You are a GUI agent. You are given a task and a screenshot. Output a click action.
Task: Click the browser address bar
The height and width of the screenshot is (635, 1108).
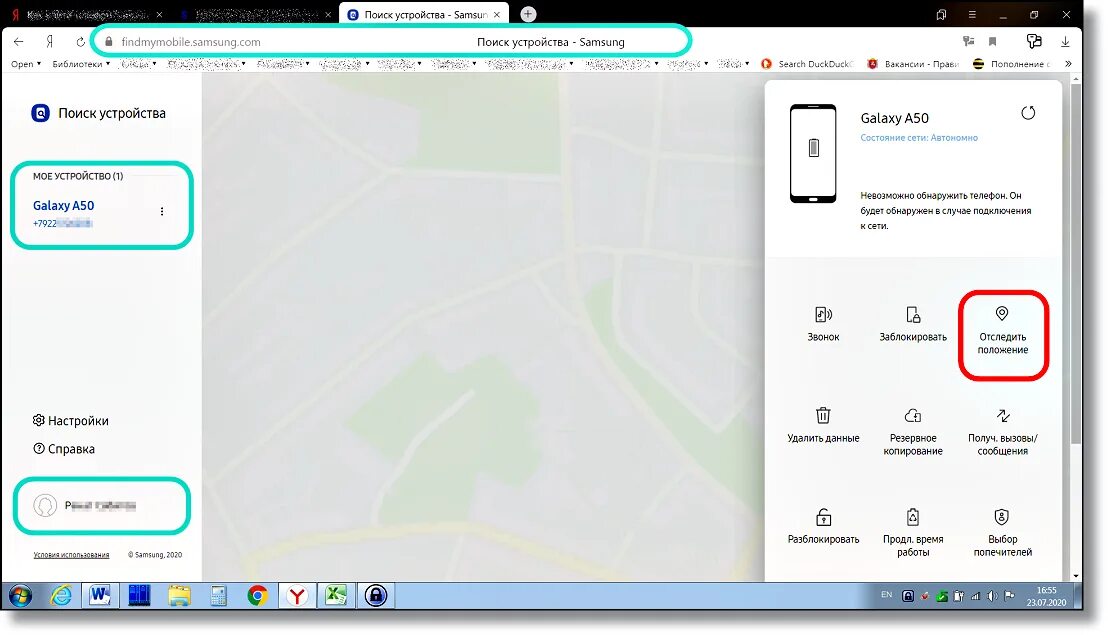point(391,42)
